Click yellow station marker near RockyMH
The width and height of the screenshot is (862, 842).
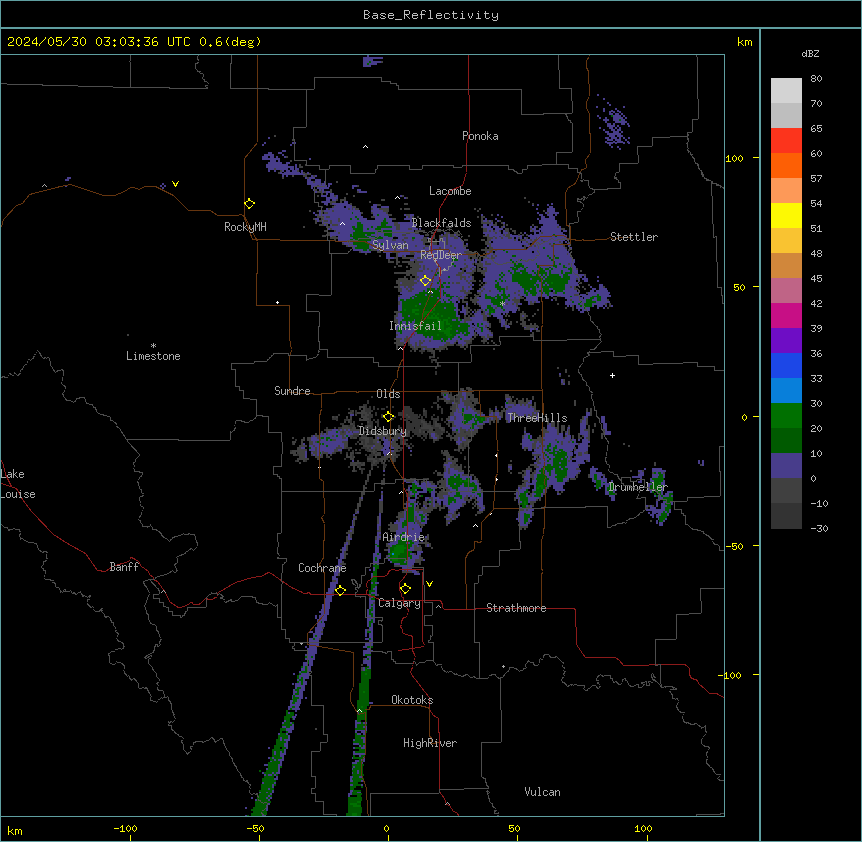pos(250,204)
